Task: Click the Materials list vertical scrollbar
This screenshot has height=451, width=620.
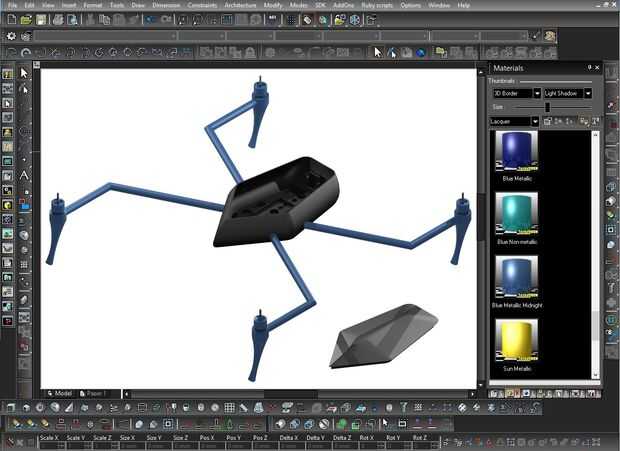Action: (595, 255)
